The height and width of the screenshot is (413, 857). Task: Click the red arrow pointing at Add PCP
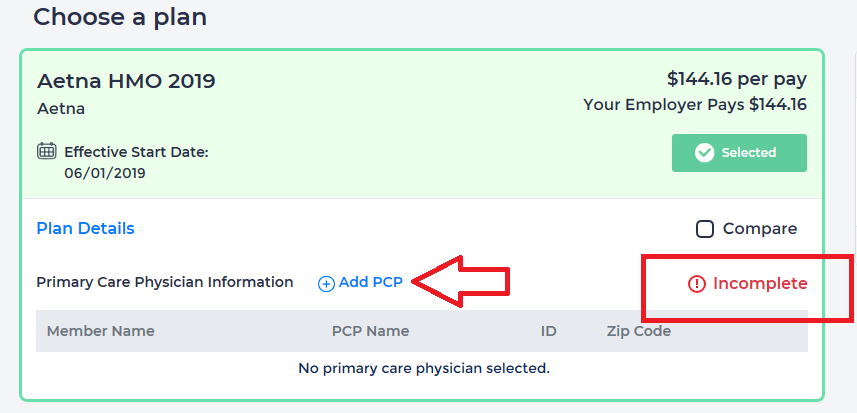tap(462, 283)
